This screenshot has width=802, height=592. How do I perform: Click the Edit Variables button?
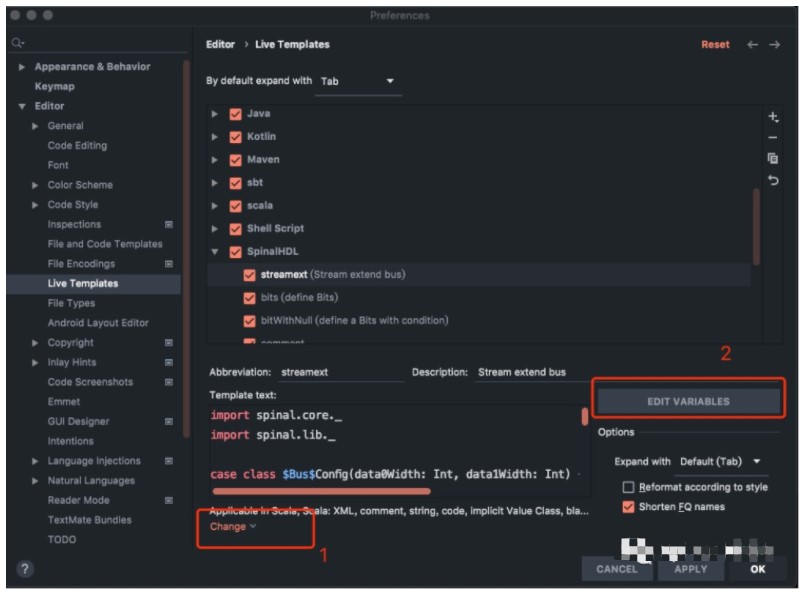[688, 401]
